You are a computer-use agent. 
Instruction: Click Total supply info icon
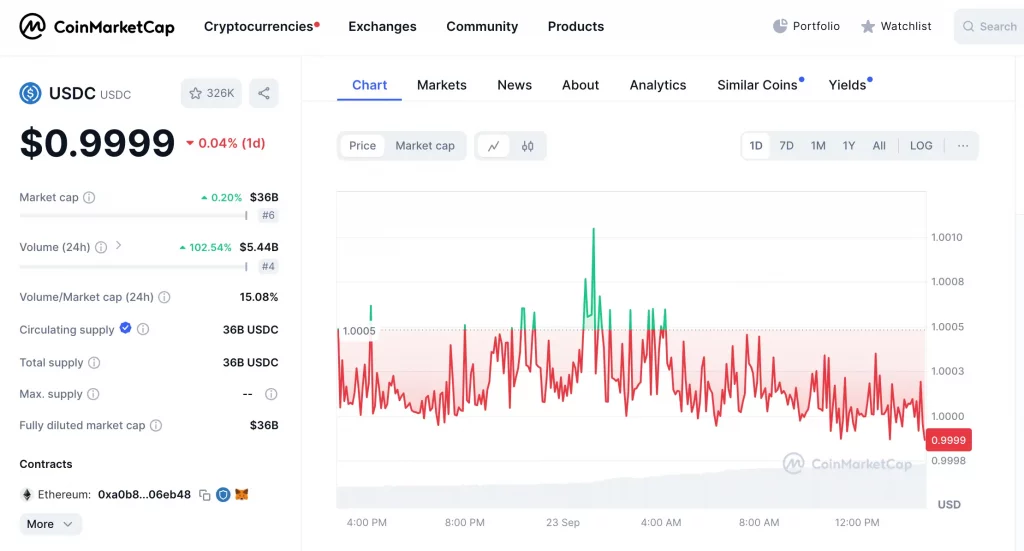[94, 362]
